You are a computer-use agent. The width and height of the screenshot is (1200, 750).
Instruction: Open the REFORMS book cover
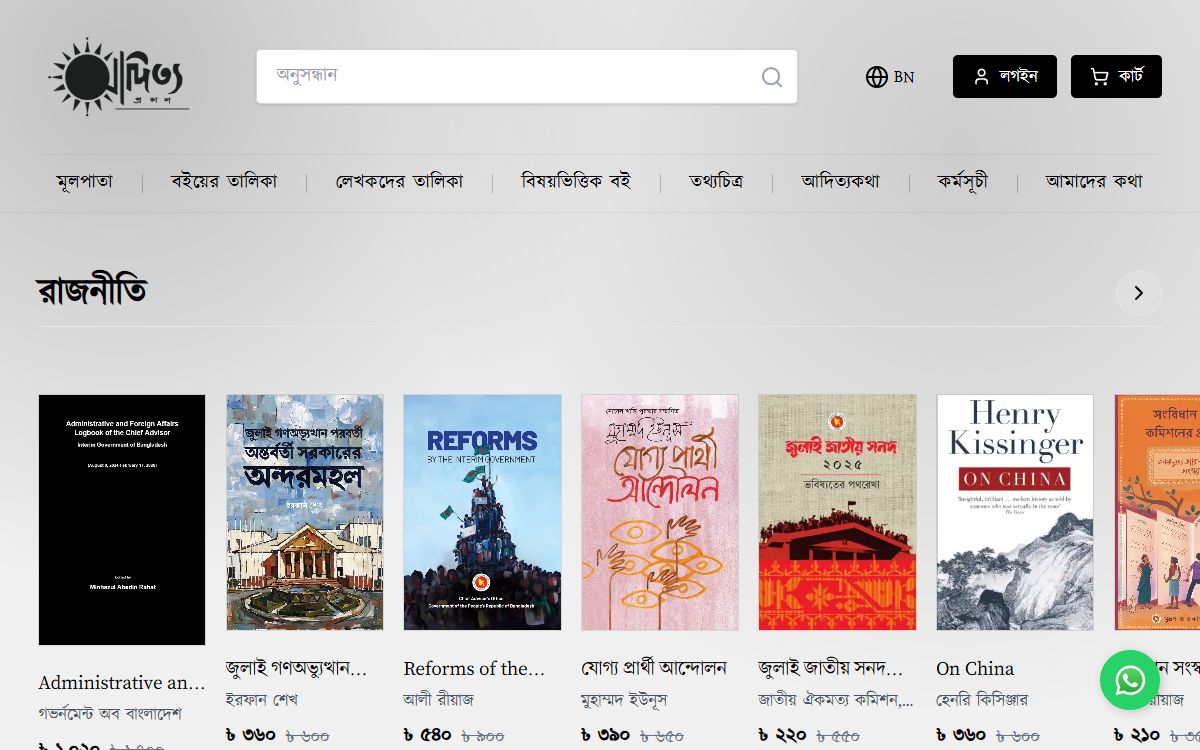[483, 512]
